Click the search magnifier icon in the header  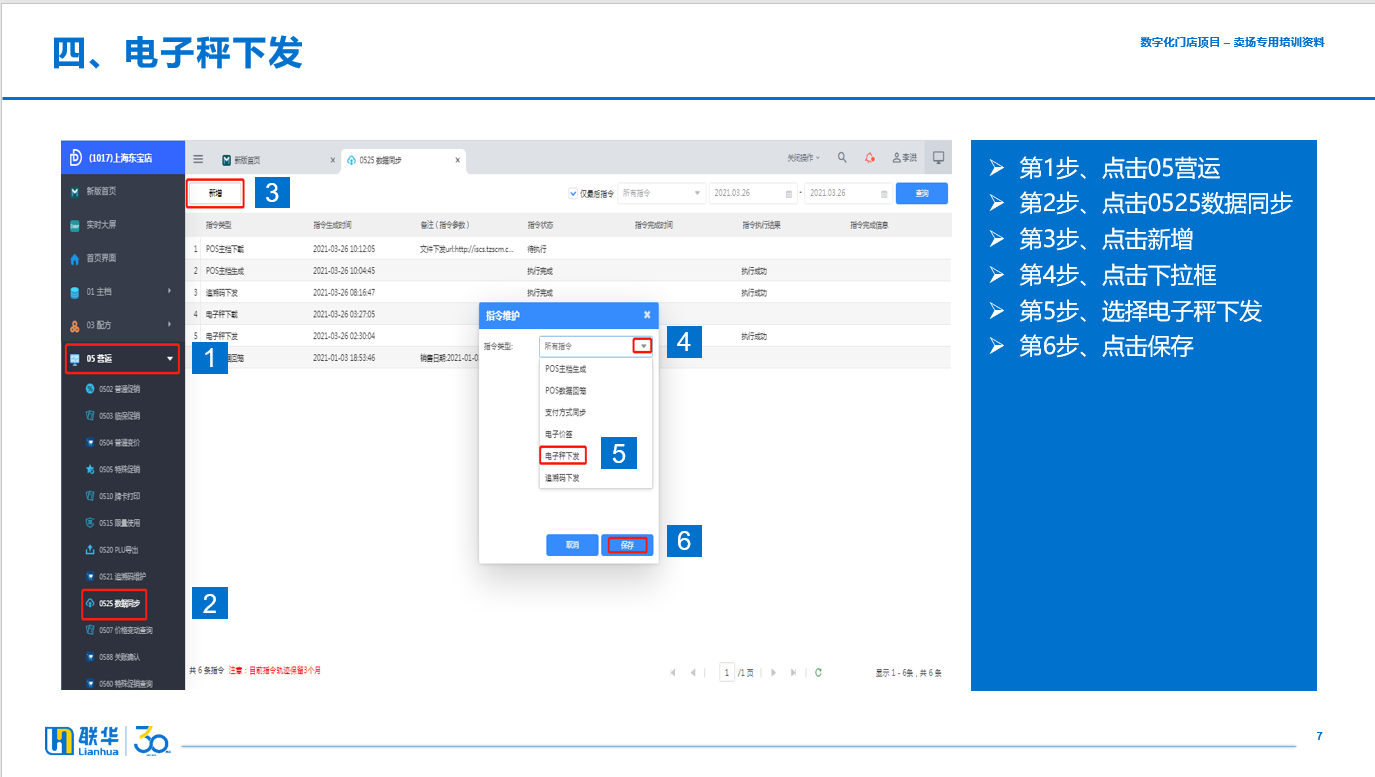click(x=842, y=158)
